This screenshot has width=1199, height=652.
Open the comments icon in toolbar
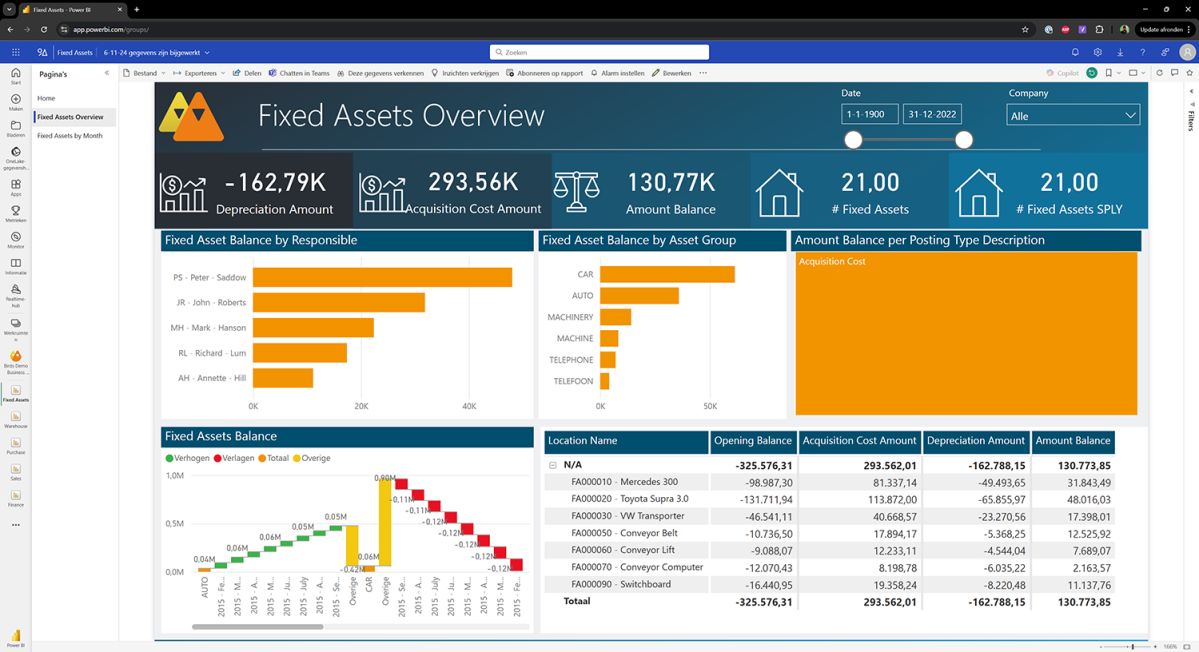point(1173,73)
